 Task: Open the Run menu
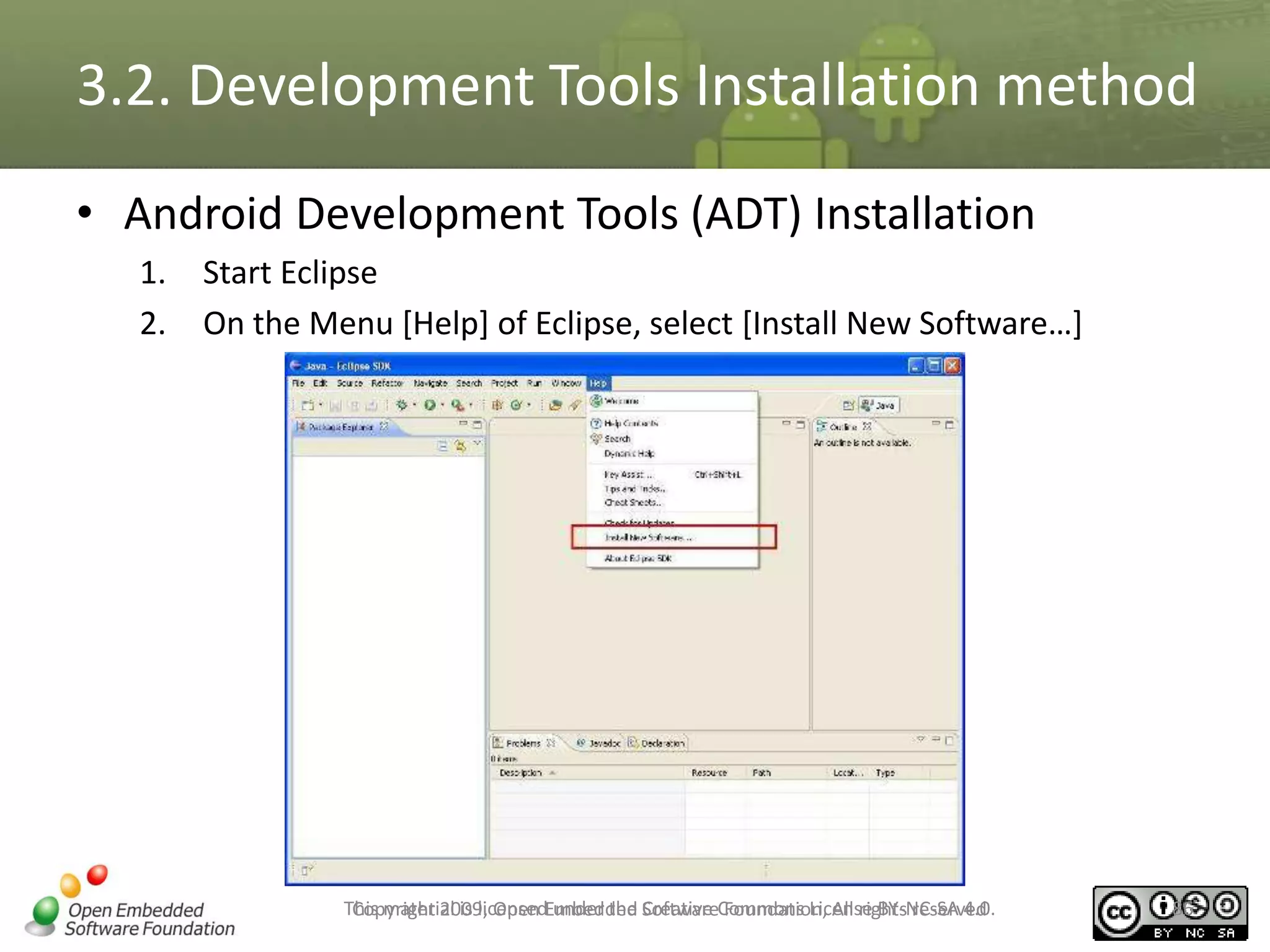tap(534, 383)
